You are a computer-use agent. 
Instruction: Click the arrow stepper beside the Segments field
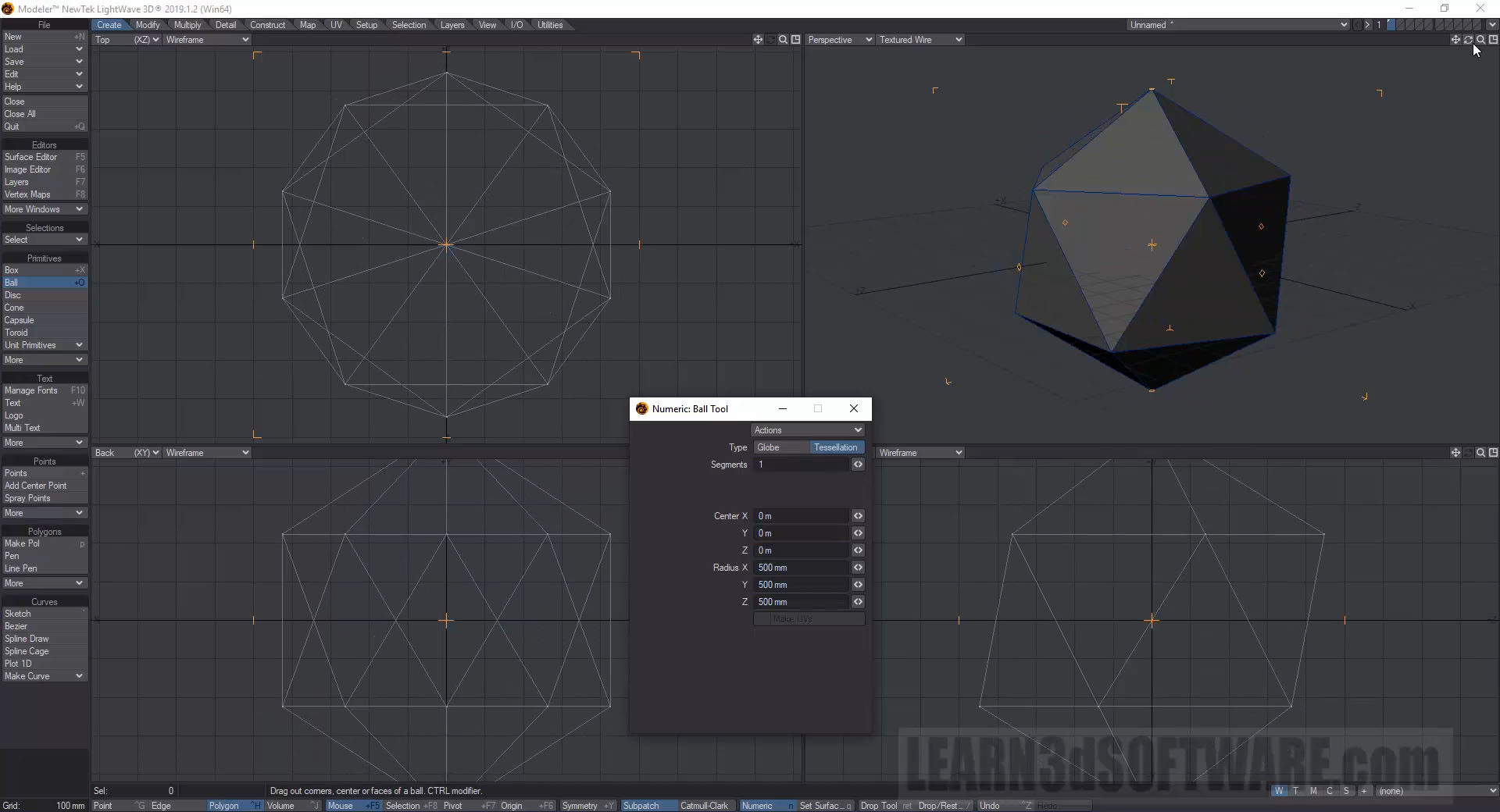[858, 465]
